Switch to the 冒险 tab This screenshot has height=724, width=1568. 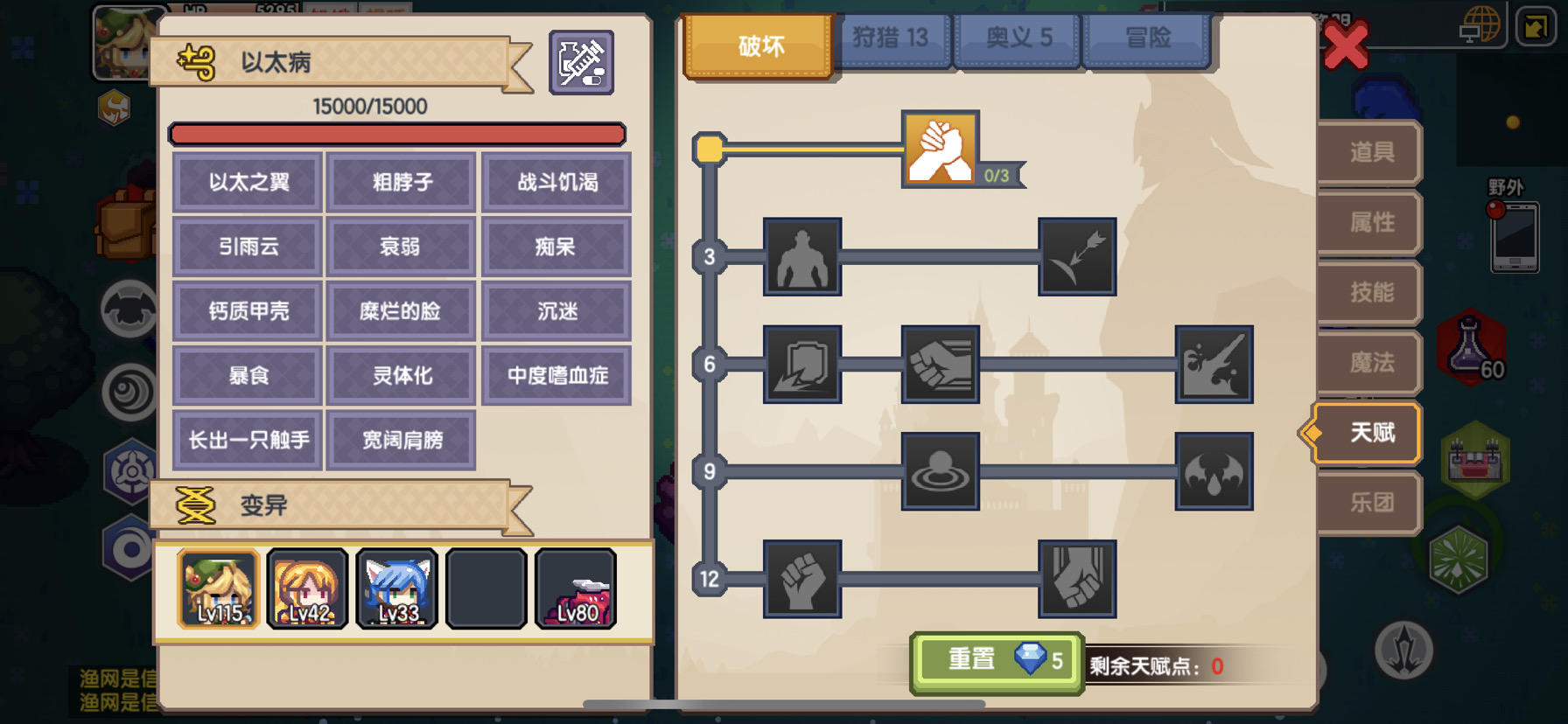[1147, 38]
